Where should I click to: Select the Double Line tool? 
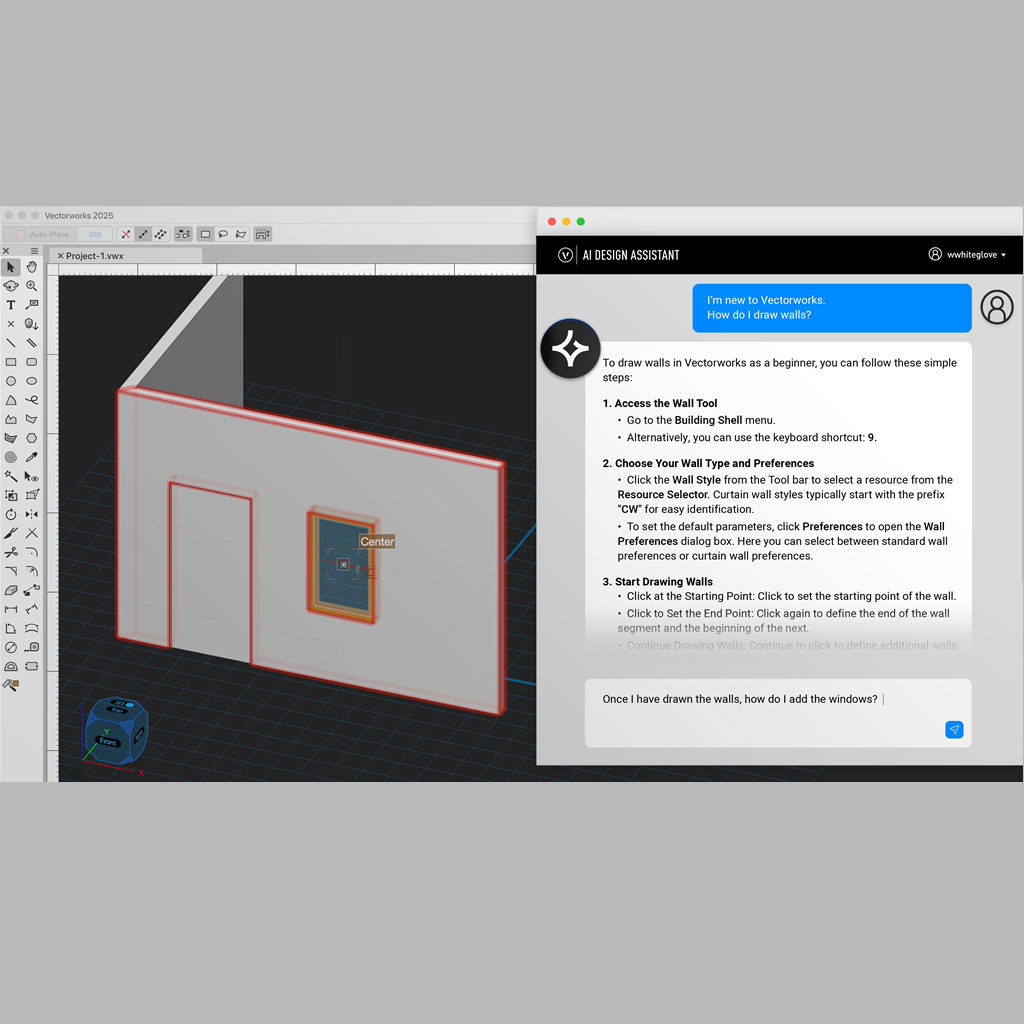[31, 343]
